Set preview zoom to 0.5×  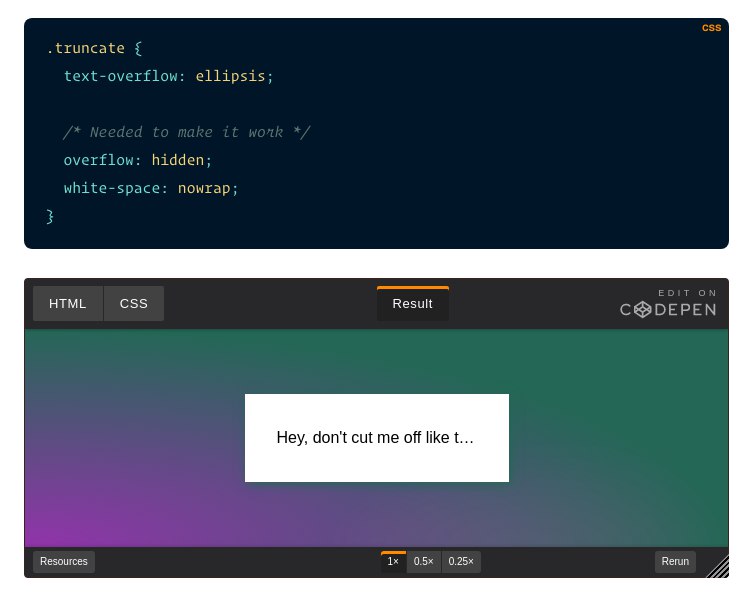pos(423,562)
